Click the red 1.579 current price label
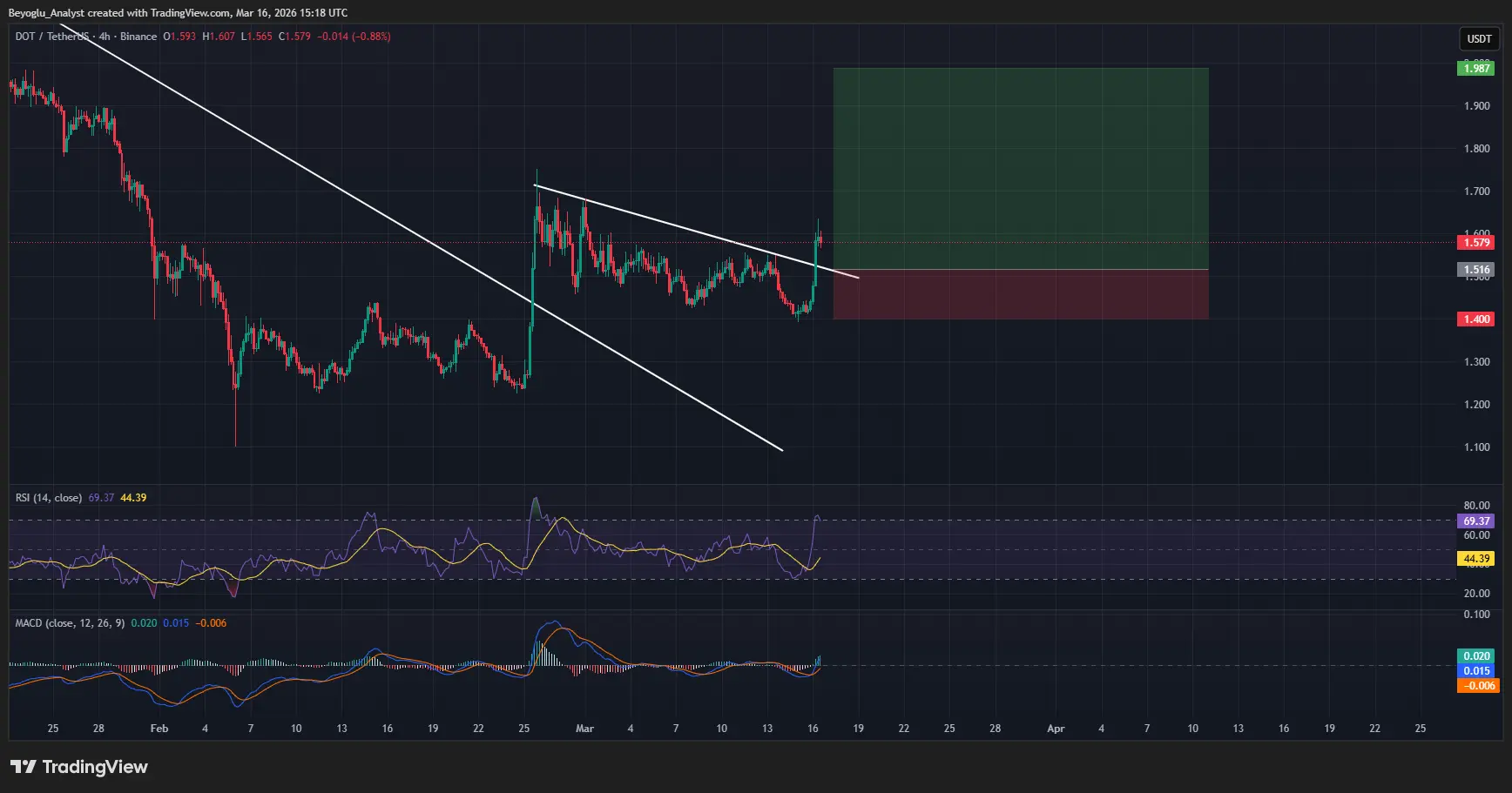The image size is (1512, 793). (x=1476, y=242)
